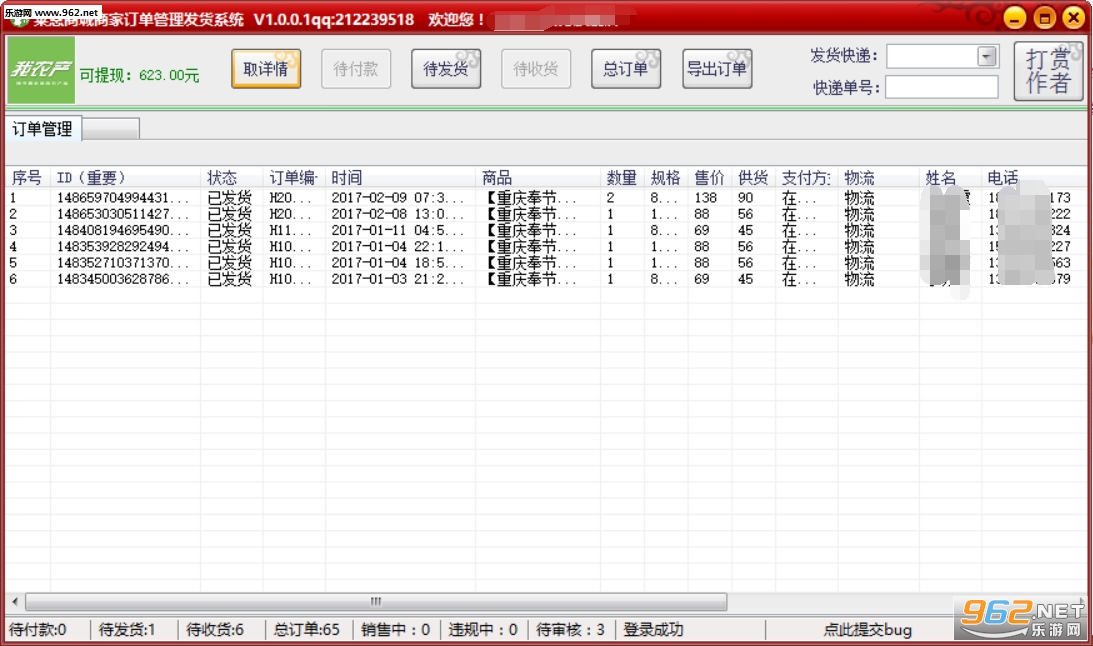The width and height of the screenshot is (1093, 646).
Task: Click the 待发货:1 status entry
Action: coord(127,630)
